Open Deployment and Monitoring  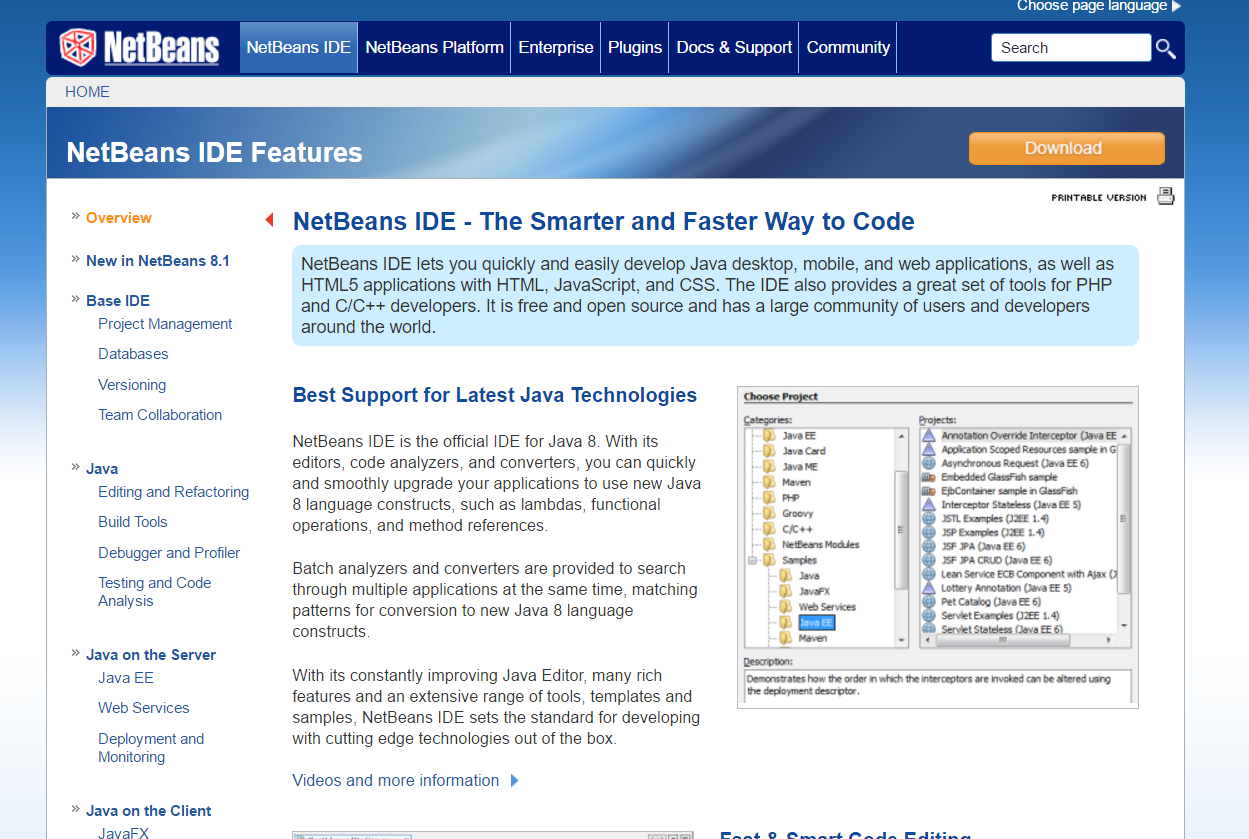pyautogui.click(x=151, y=748)
